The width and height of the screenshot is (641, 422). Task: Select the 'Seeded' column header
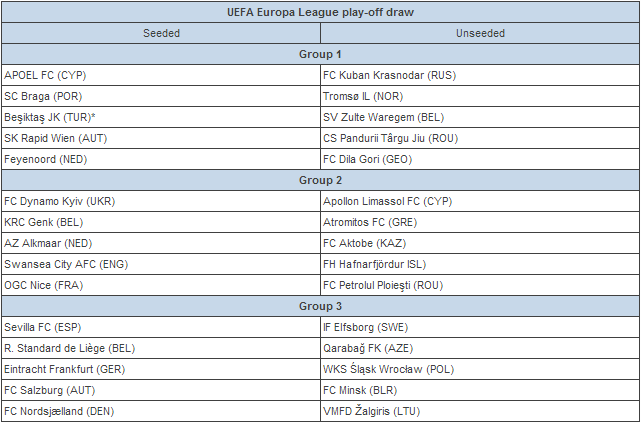(160, 33)
